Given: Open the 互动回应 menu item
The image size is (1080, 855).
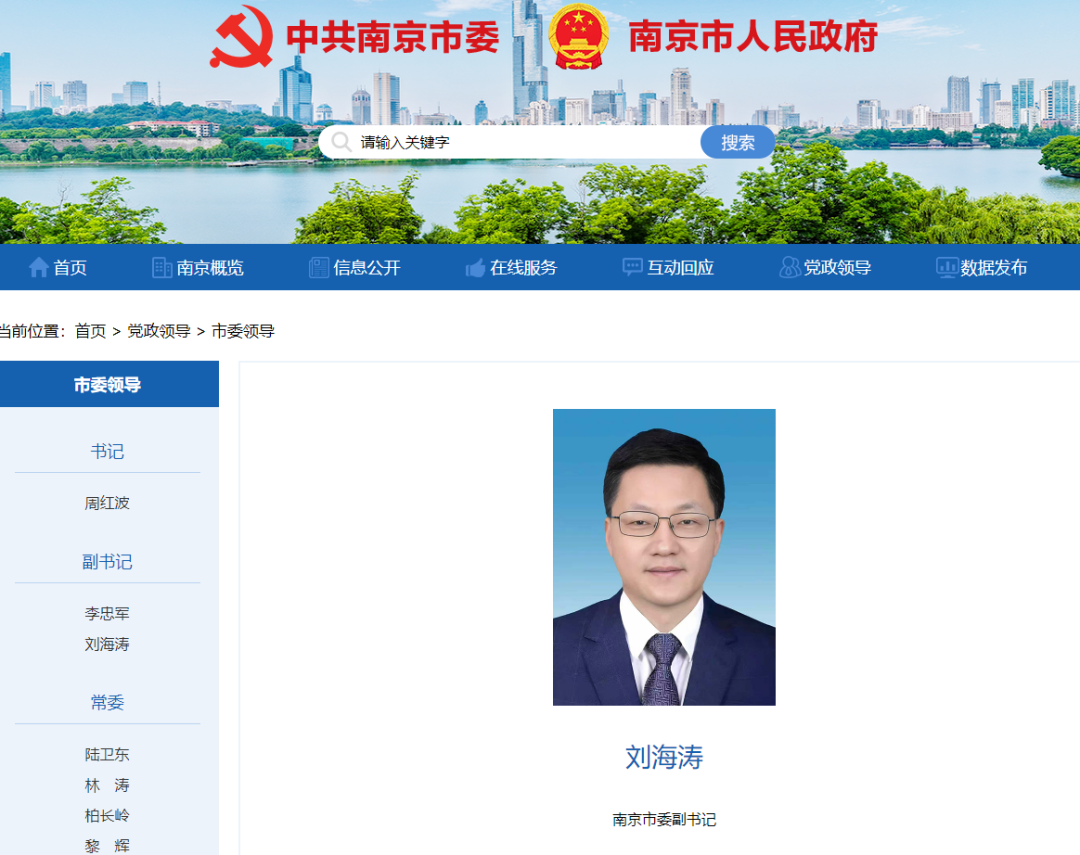Looking at the screenshot, I should click(x=681, y=267).
